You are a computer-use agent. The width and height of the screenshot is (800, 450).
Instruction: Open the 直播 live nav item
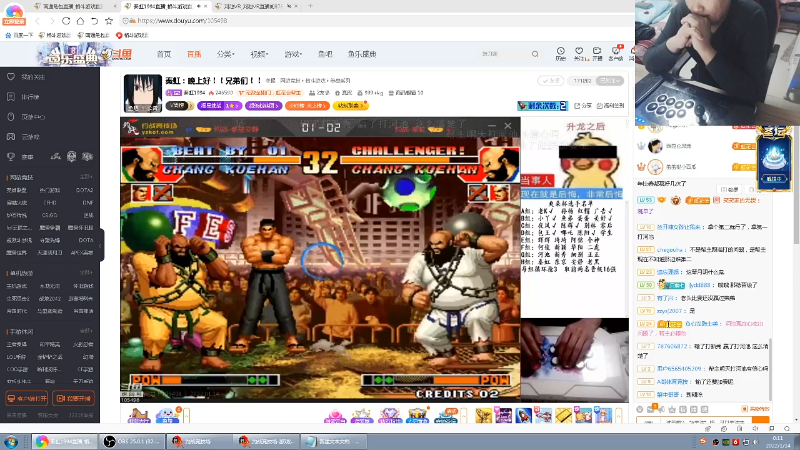tap(194, 54)
